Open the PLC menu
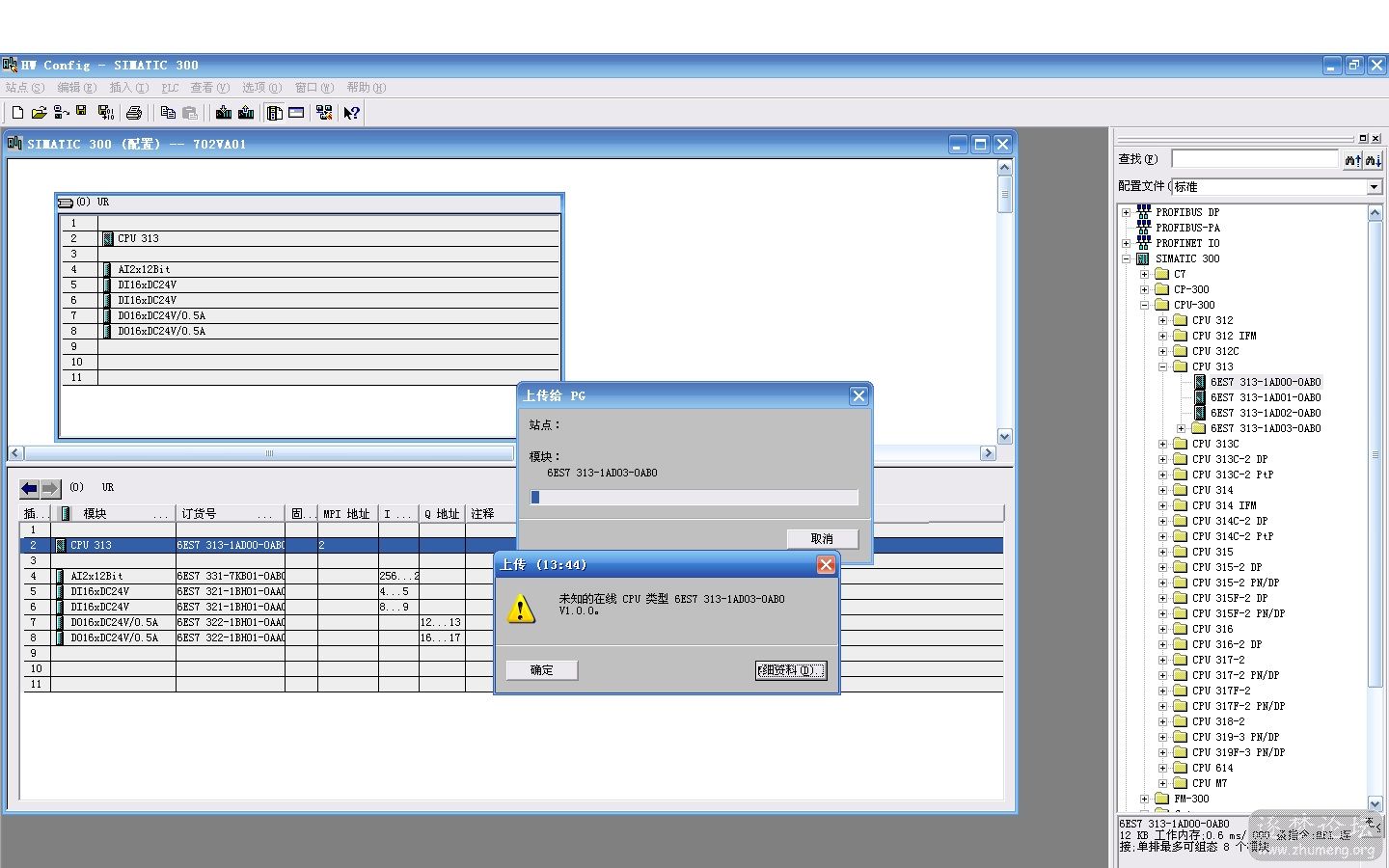The width and height of the screenshot is (1389, 868). click(170, 88)
